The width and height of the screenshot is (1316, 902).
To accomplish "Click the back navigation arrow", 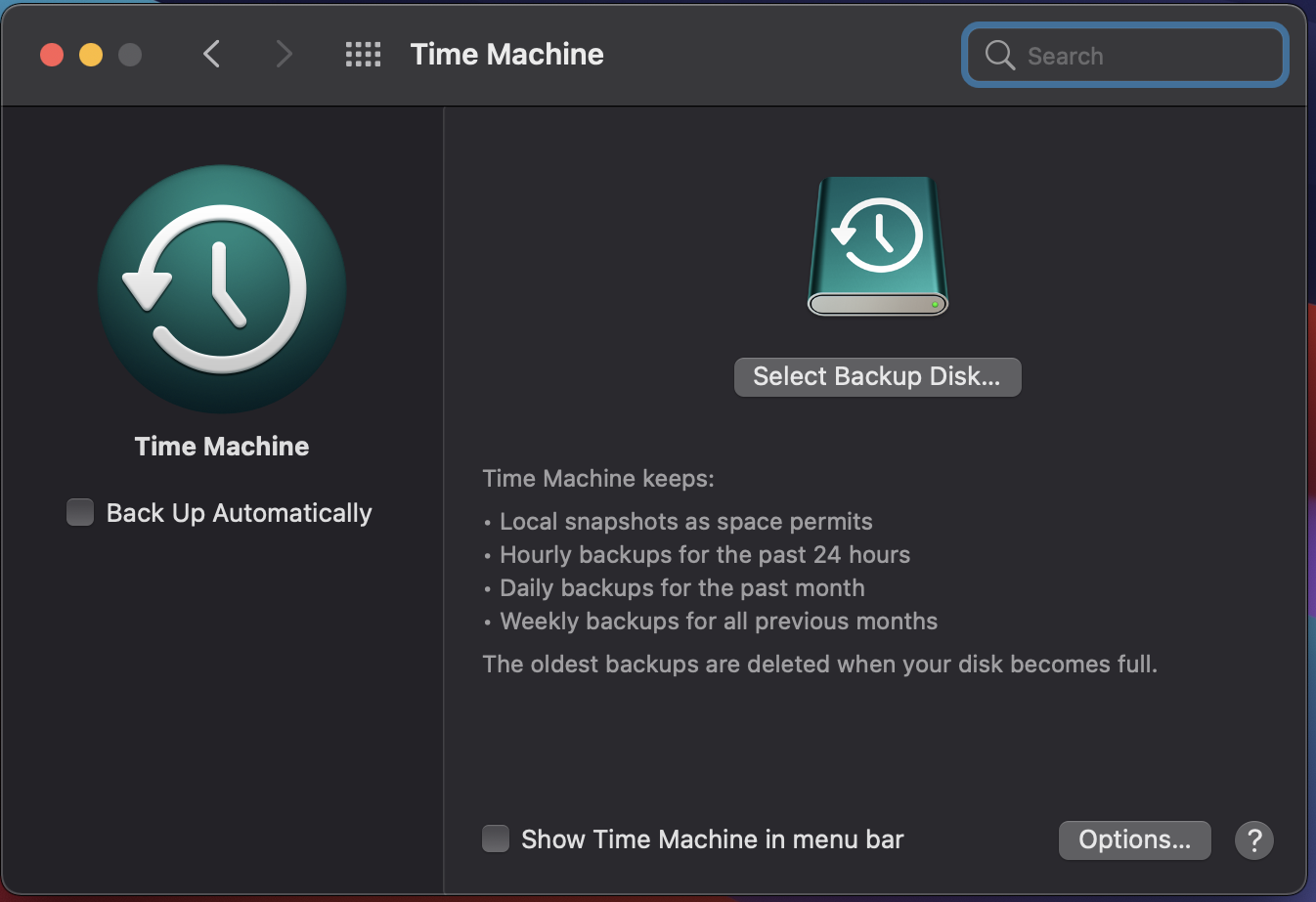I will coord(211,55).
